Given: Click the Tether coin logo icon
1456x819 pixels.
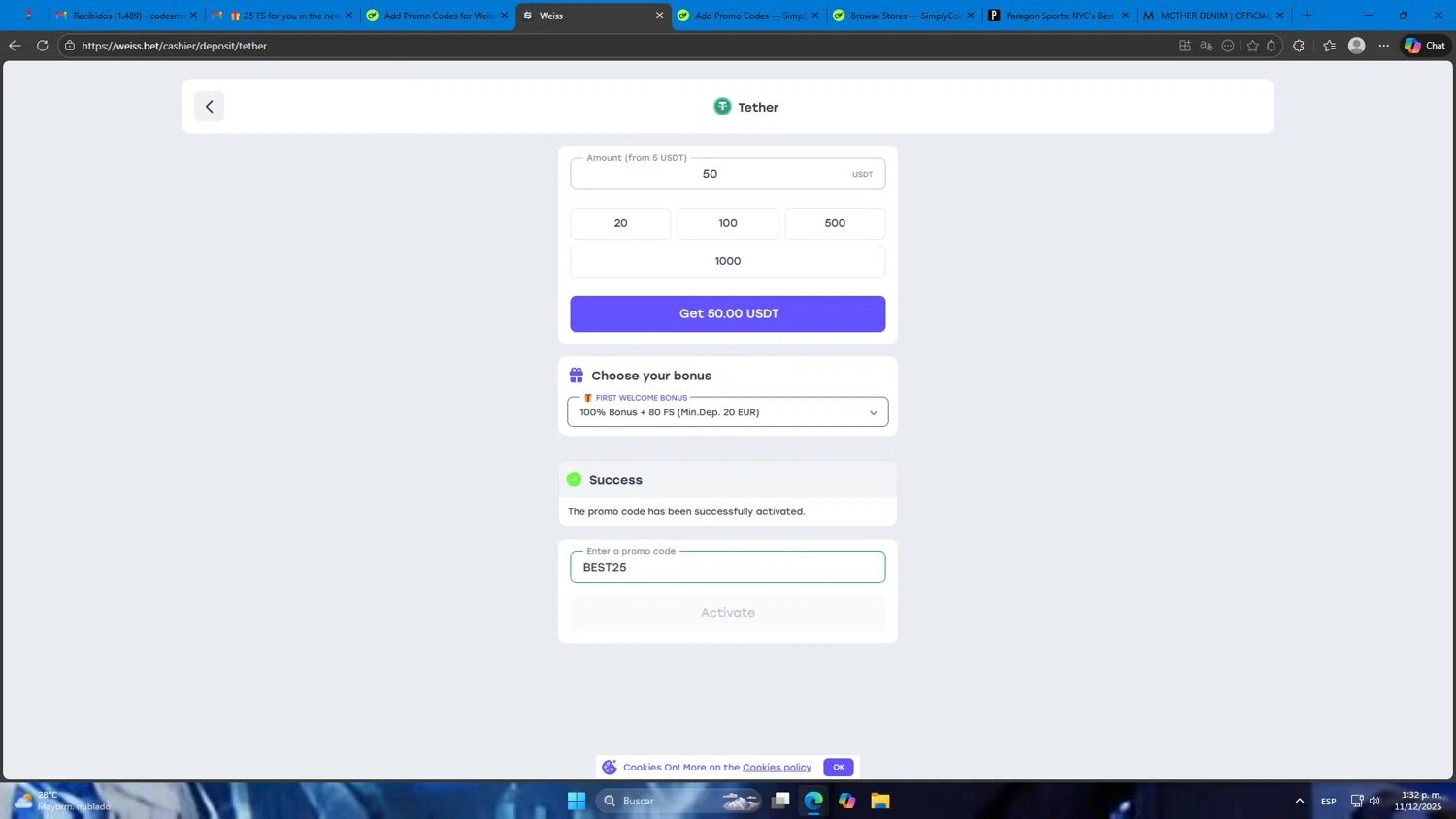Looking at the screenshot, I should coord(722,107).
